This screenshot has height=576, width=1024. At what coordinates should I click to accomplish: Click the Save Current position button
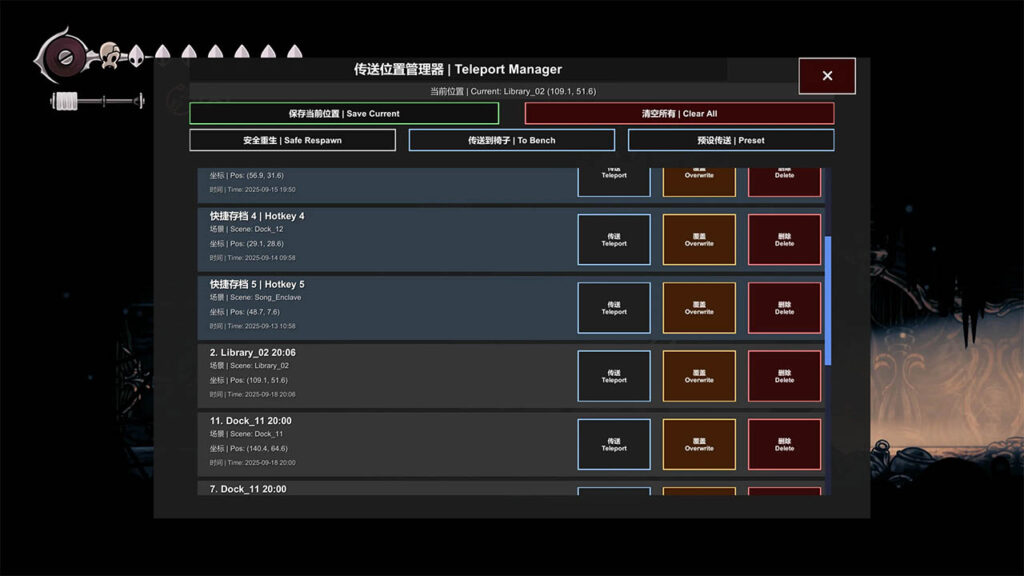click(x=344, y=114)
